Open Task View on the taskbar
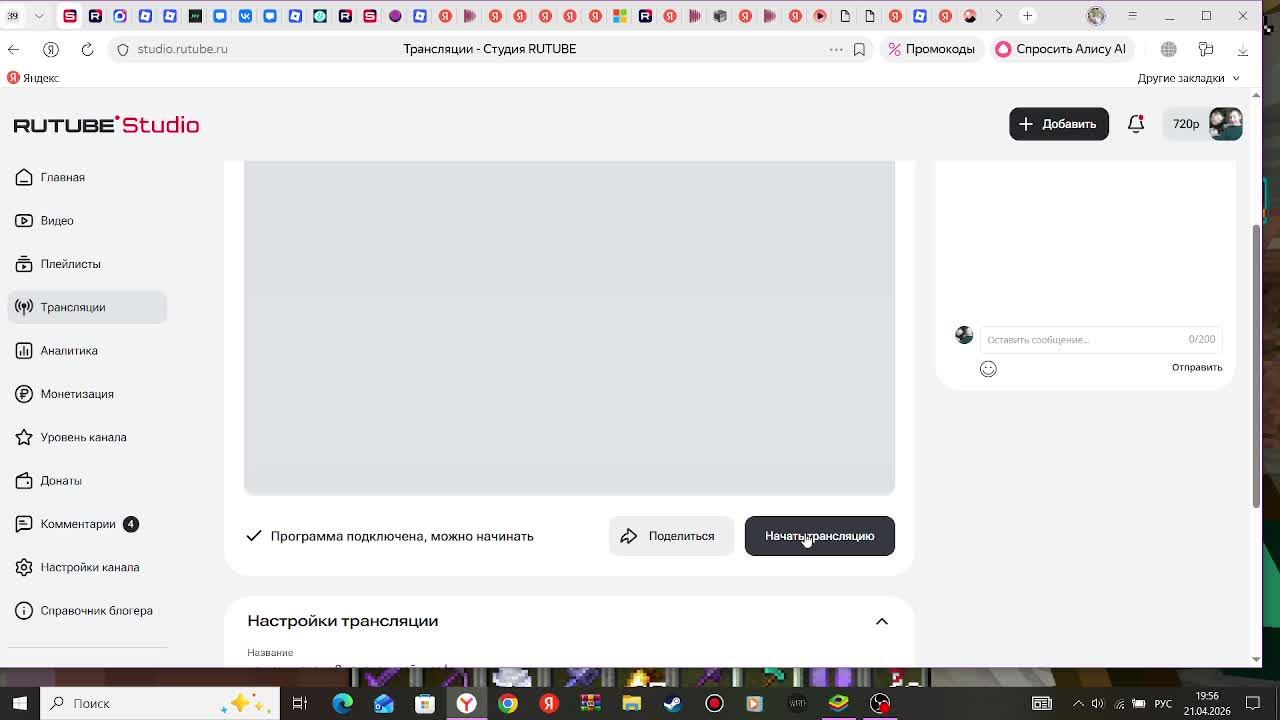This screenshot has height=720, width=1280. 299,703
